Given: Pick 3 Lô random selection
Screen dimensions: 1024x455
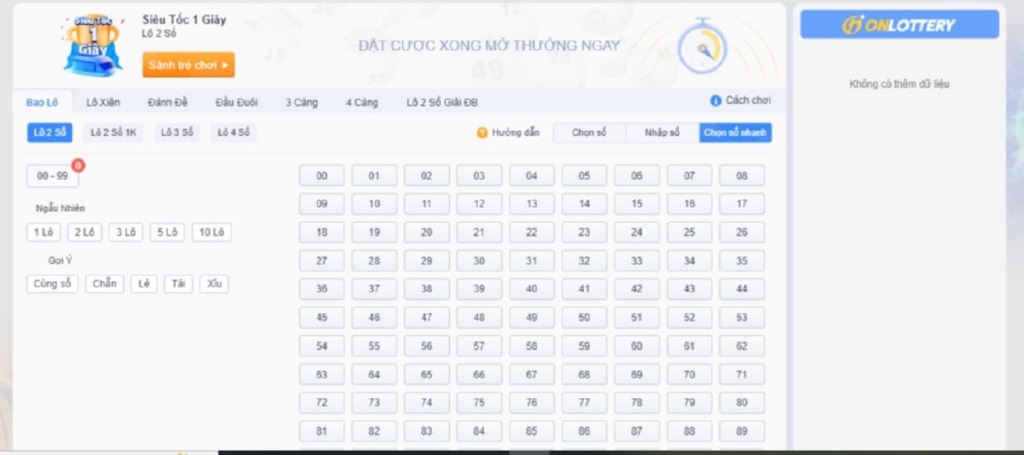Looking at the screenshot, I should click(125, 232).
